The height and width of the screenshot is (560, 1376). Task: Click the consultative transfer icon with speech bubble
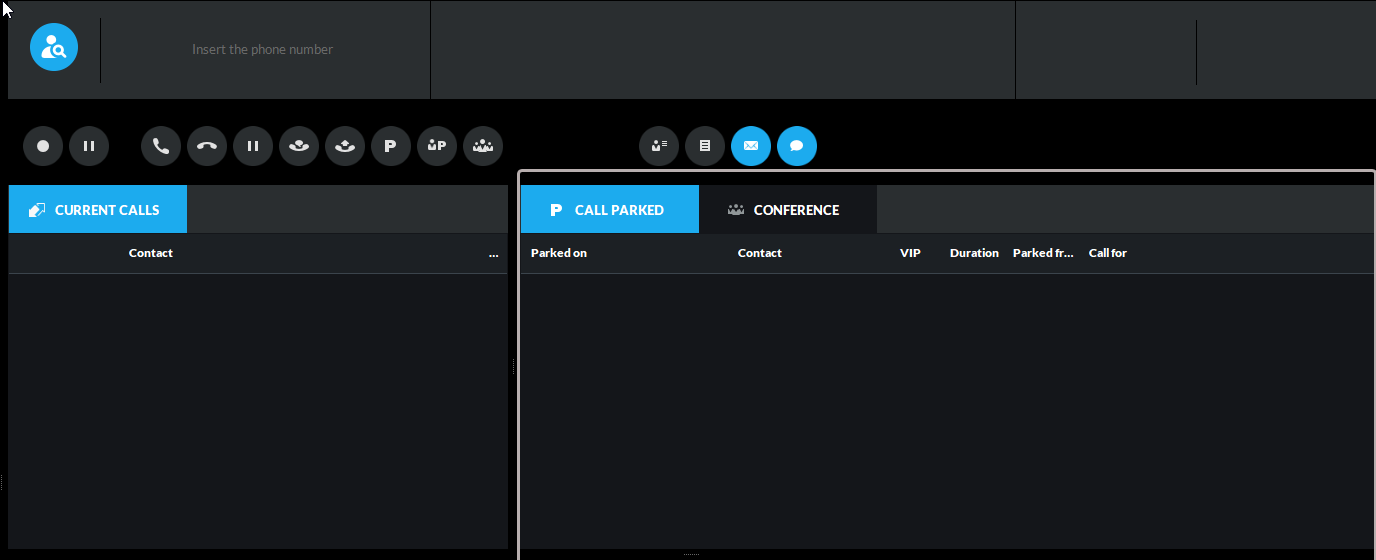tap(299, 146)
